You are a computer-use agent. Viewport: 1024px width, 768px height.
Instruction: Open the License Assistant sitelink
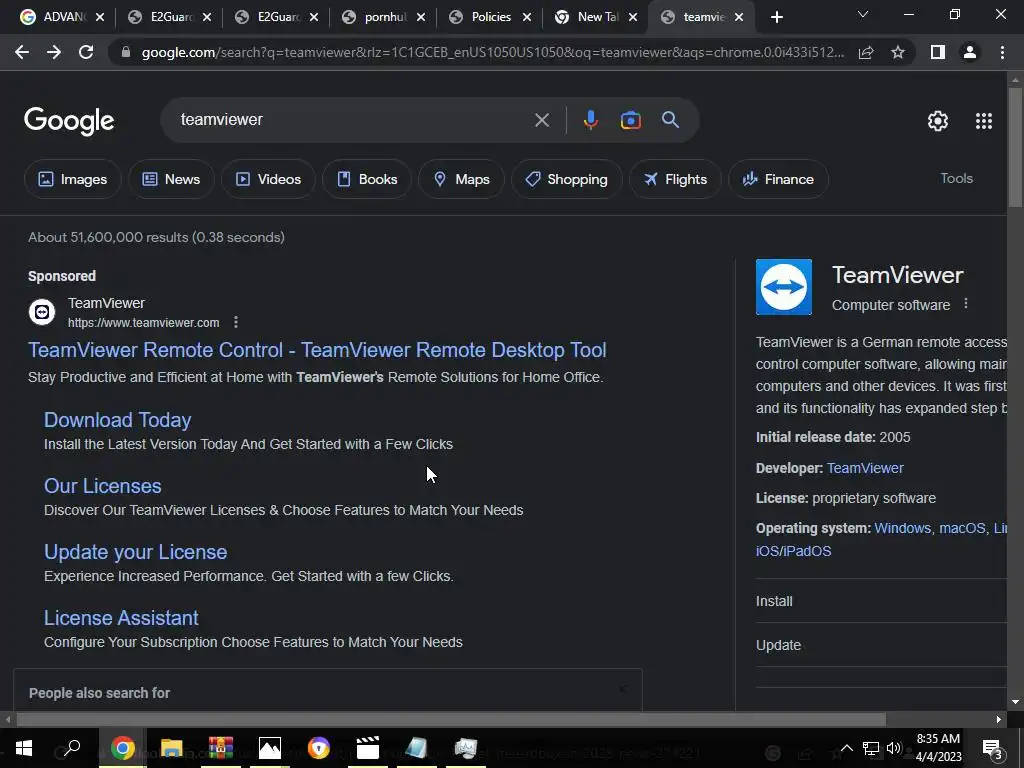click(x=121, y=618)
